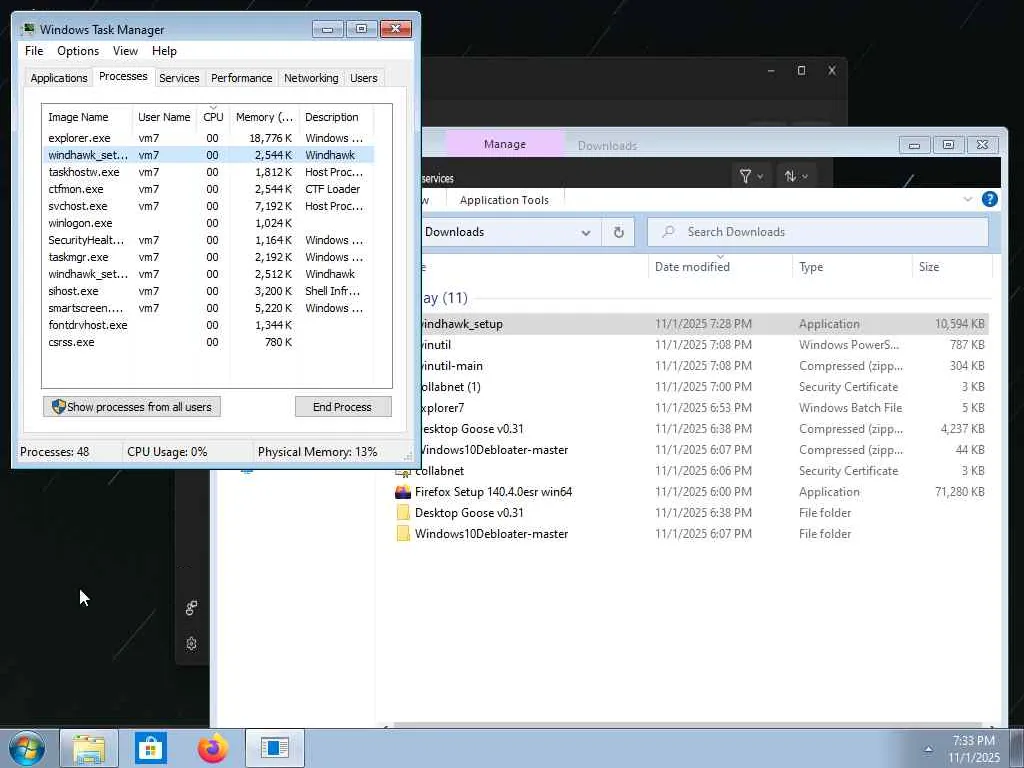Open the View menu in Task Manager

[125, 51]
